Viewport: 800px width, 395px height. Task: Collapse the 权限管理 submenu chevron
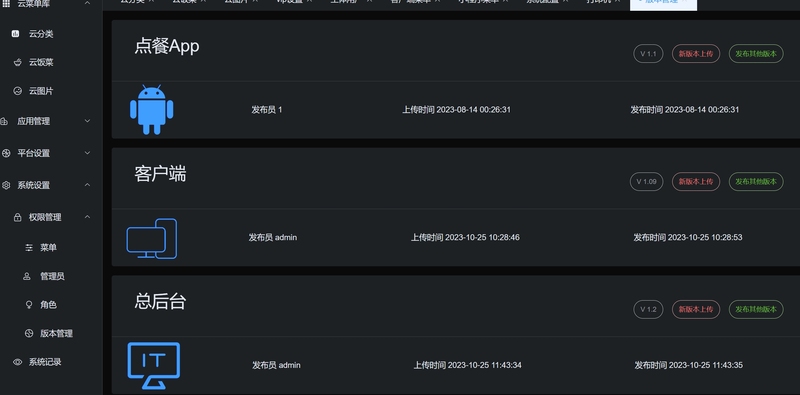click(x=87, y=216)
